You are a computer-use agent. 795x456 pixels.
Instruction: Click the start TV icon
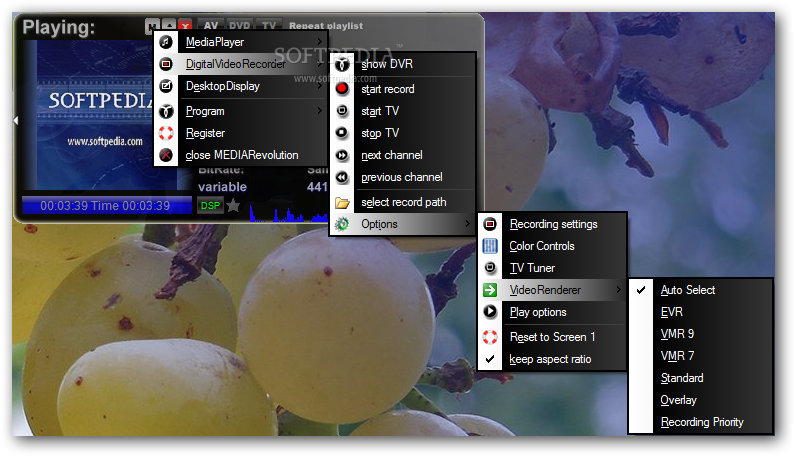point(342,111)
